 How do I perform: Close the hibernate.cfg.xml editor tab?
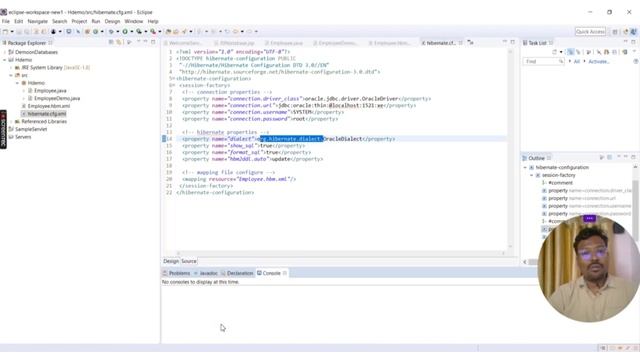(x=460, y=42)
